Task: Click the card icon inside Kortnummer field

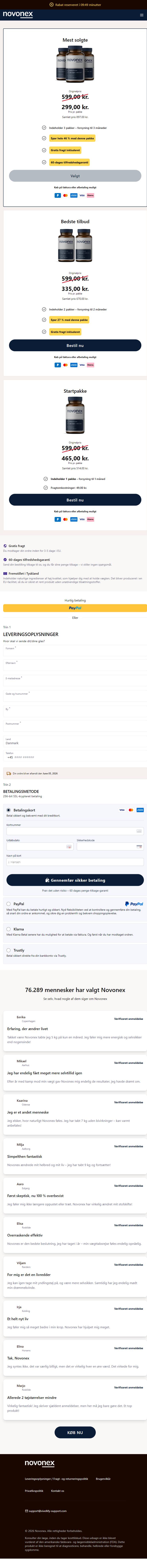Action: click(139, 831)
